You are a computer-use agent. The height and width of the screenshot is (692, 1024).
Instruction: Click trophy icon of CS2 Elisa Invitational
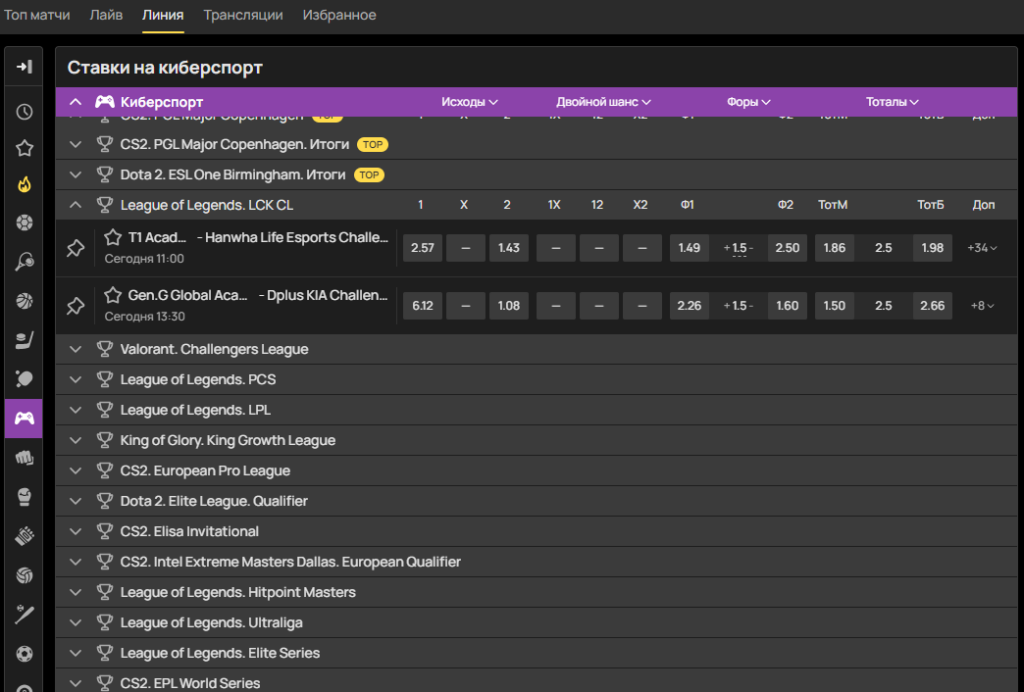[x=104, y=531]
